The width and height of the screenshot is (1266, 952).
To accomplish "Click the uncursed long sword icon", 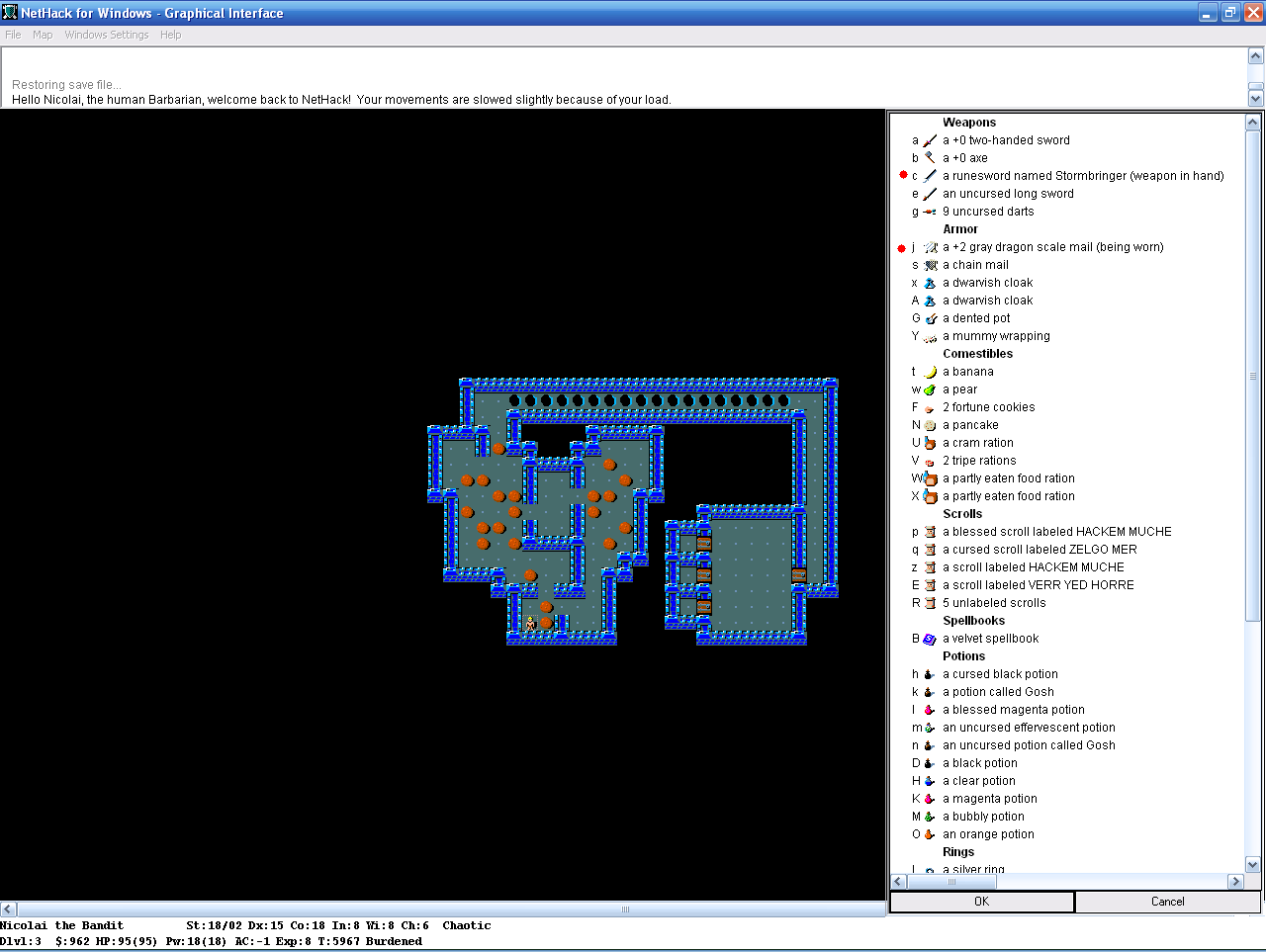I will [x=930, y=194].
